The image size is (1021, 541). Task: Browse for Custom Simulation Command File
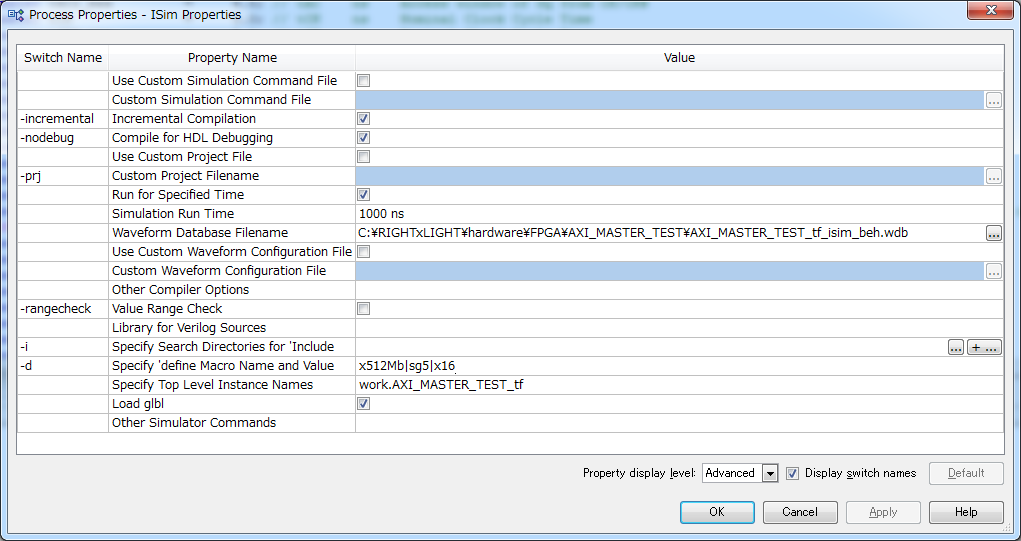[994, 100]
